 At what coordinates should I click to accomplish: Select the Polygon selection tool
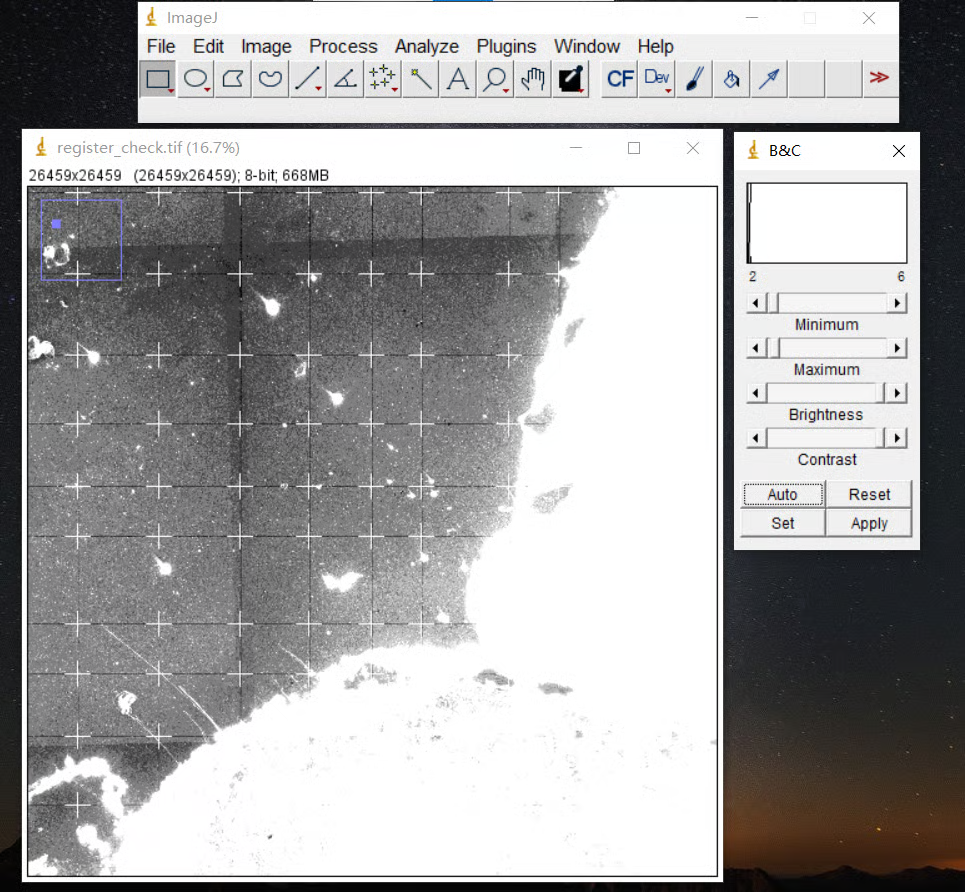pyautogui.click(x=233, y=79)
